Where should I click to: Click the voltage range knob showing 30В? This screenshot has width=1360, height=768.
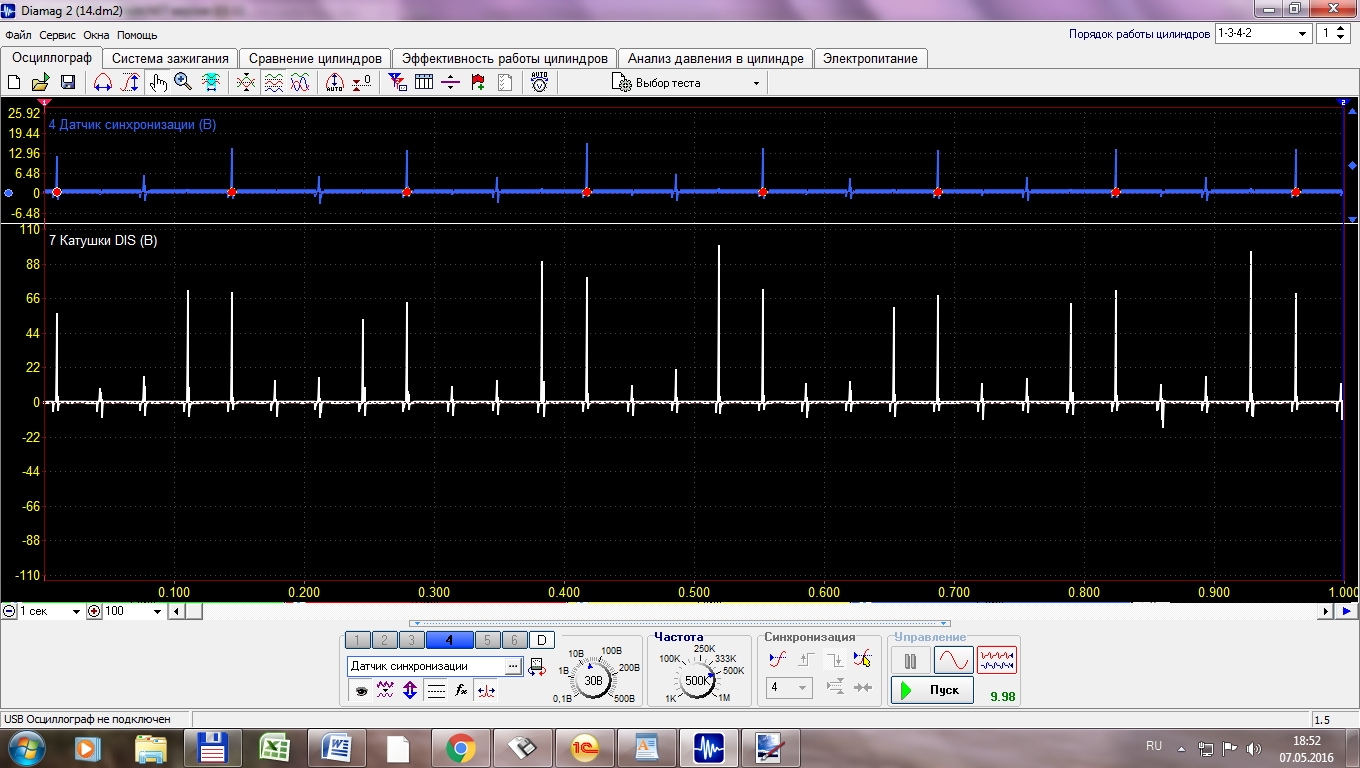pyautogui.click(x=593, y=680)
